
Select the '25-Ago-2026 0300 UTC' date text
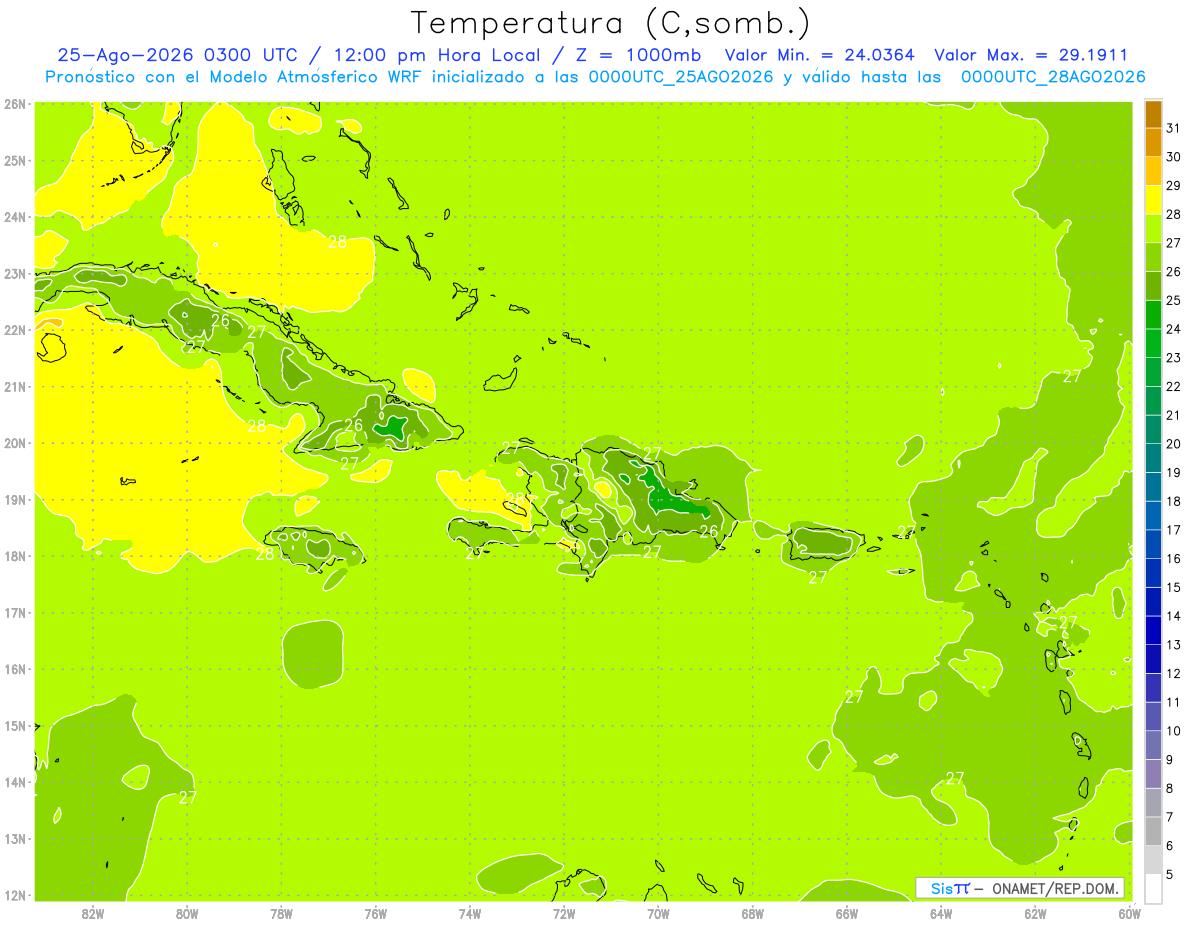177,55
